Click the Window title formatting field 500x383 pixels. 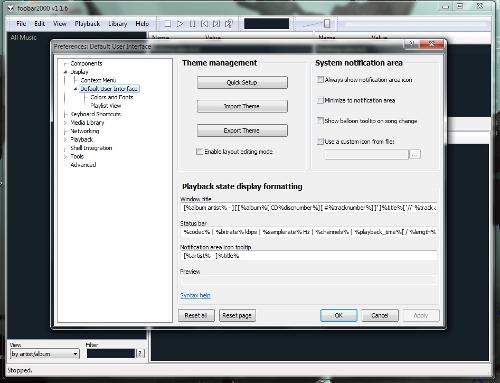click(309, 208)
